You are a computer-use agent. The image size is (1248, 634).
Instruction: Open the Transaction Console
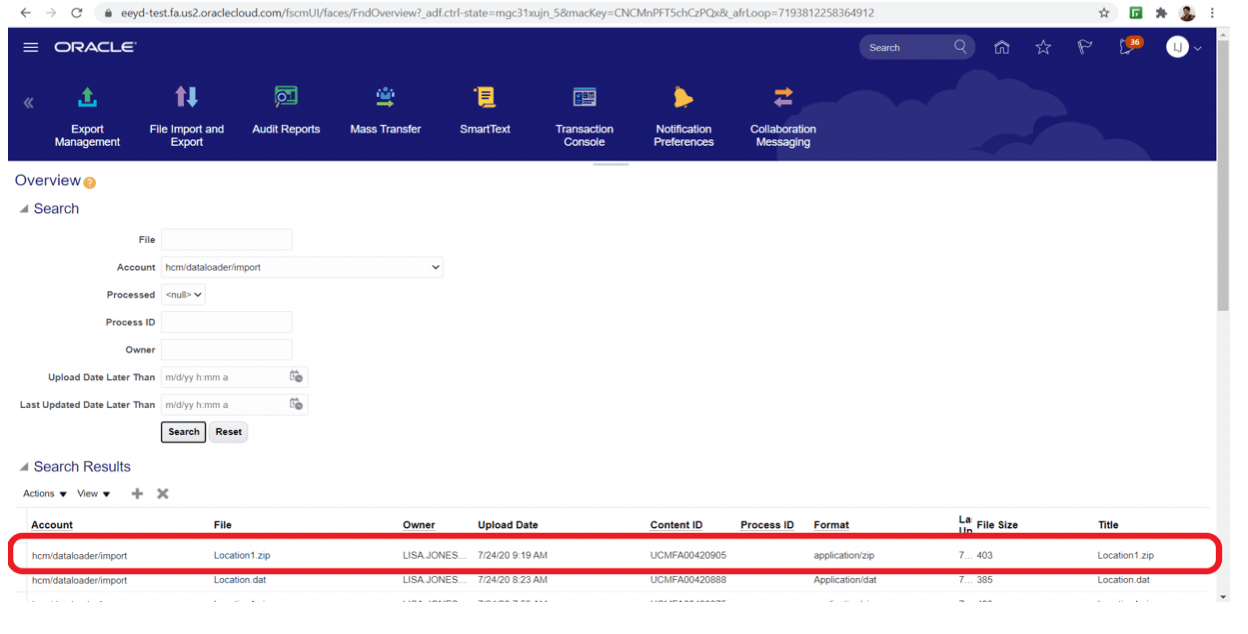[x=584, y=98]
